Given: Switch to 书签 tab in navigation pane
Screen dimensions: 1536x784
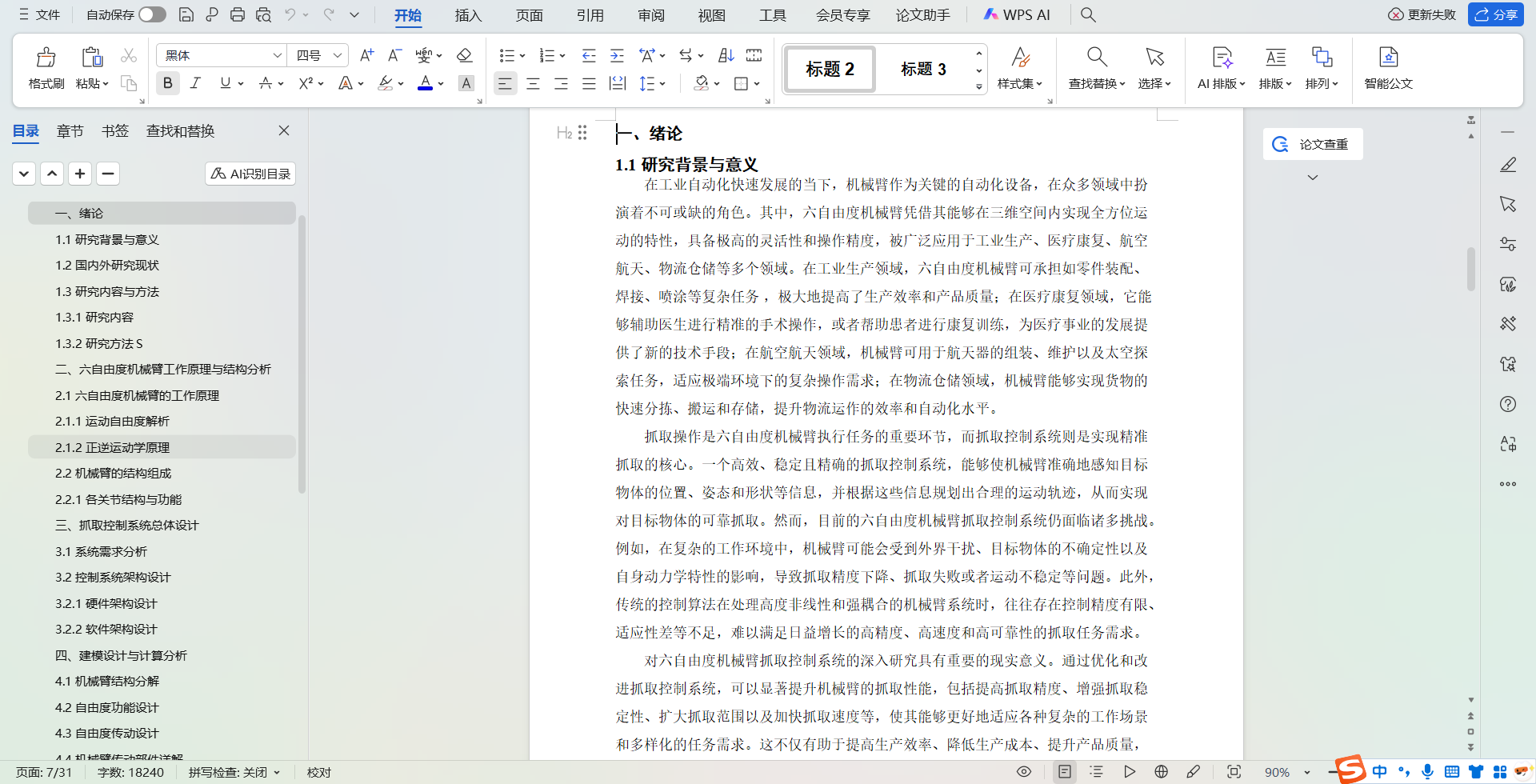Looking at the screenshot, I should [x=115, y=131].
